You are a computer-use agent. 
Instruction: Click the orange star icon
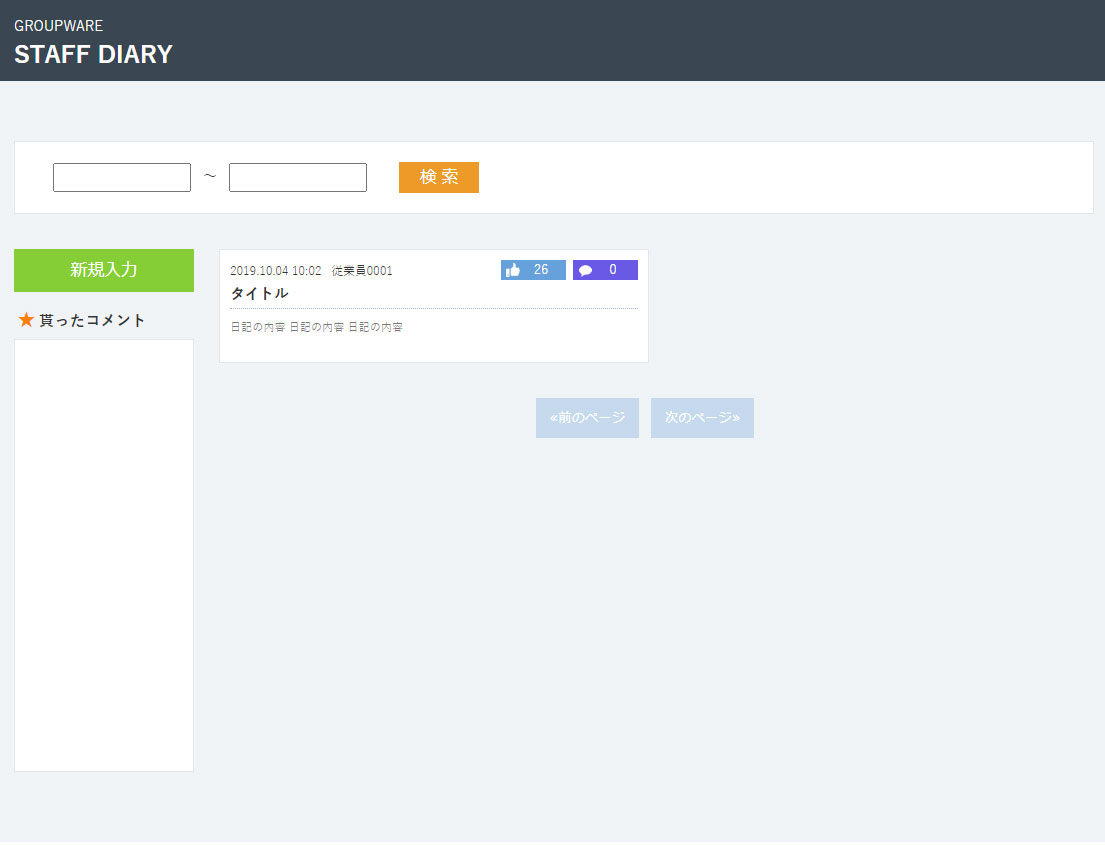point(26,320)
